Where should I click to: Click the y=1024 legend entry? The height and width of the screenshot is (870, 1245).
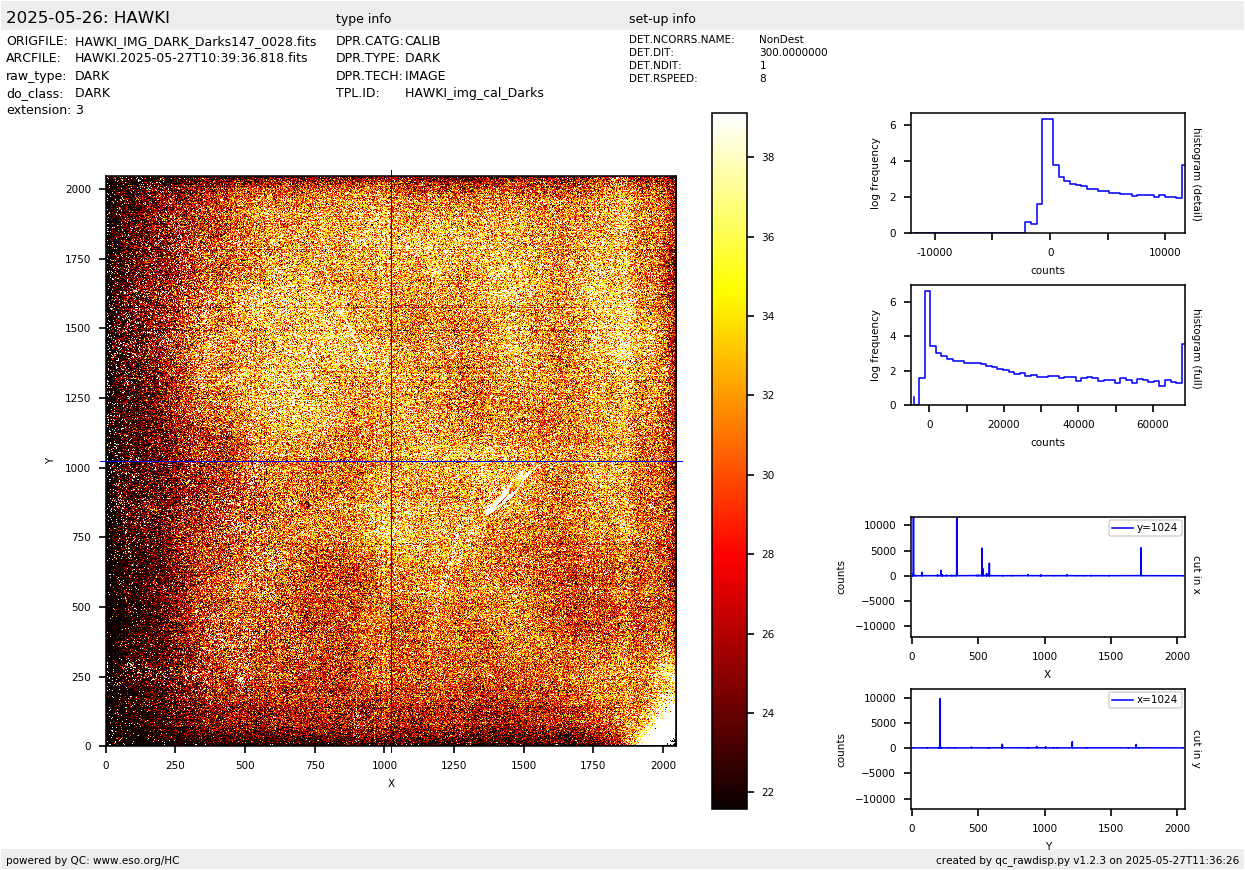[1145, 527]
